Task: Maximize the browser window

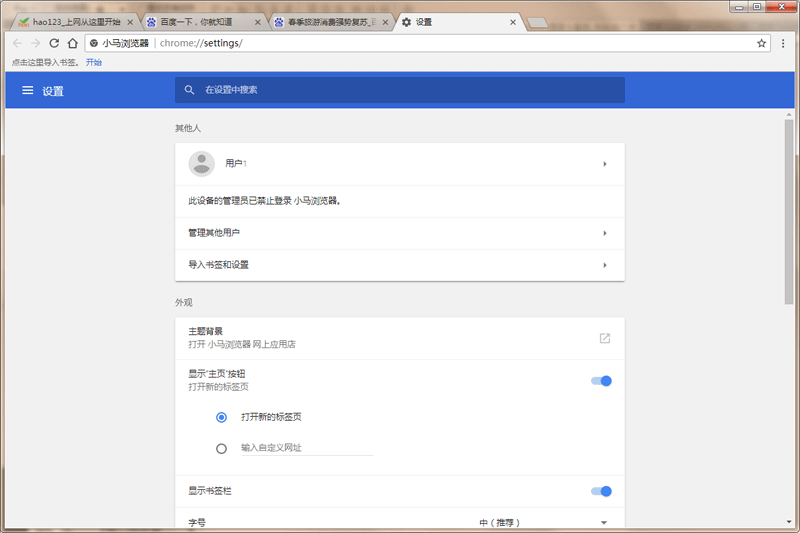Action: tap(757, 7)
